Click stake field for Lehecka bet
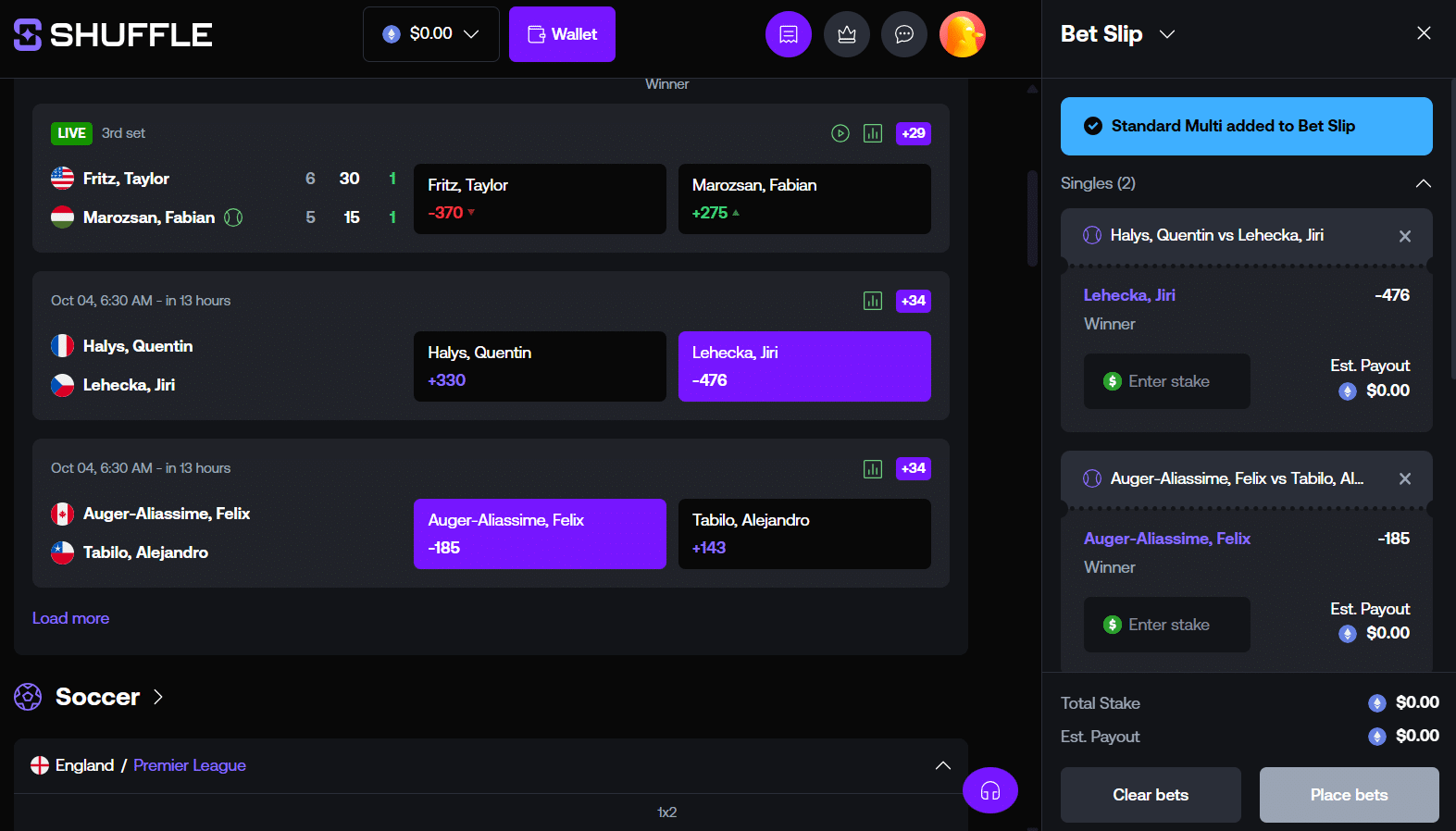 [x=1167, y=381]
